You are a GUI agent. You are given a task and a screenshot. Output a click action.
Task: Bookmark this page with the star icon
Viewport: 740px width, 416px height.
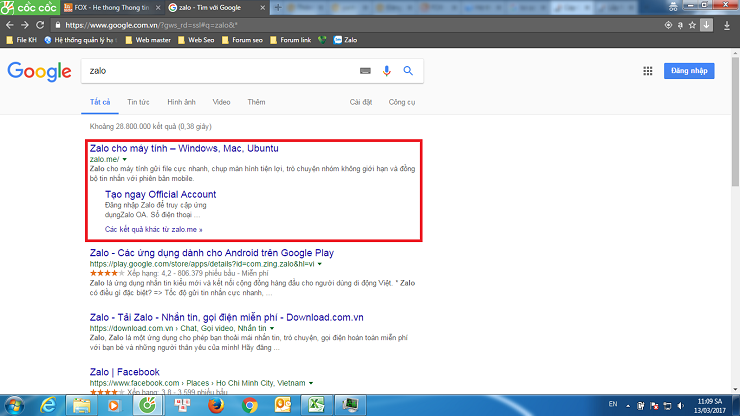click(692, 25)
